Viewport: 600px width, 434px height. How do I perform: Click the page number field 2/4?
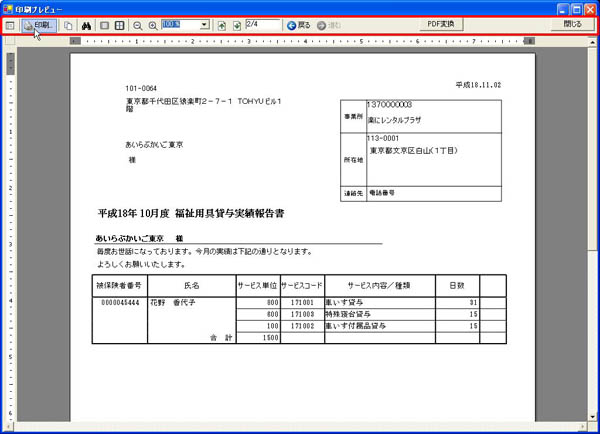click(x=263, y=24)
